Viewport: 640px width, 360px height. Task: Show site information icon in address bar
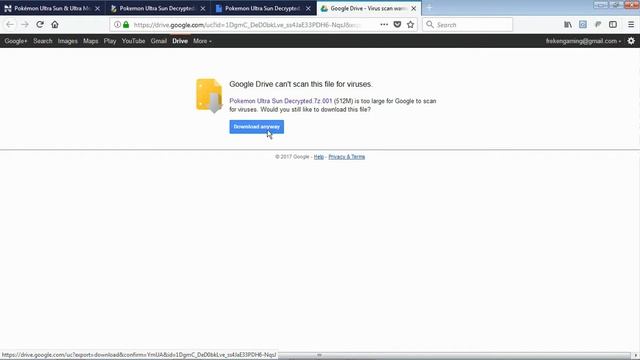(x=117, y=24)
